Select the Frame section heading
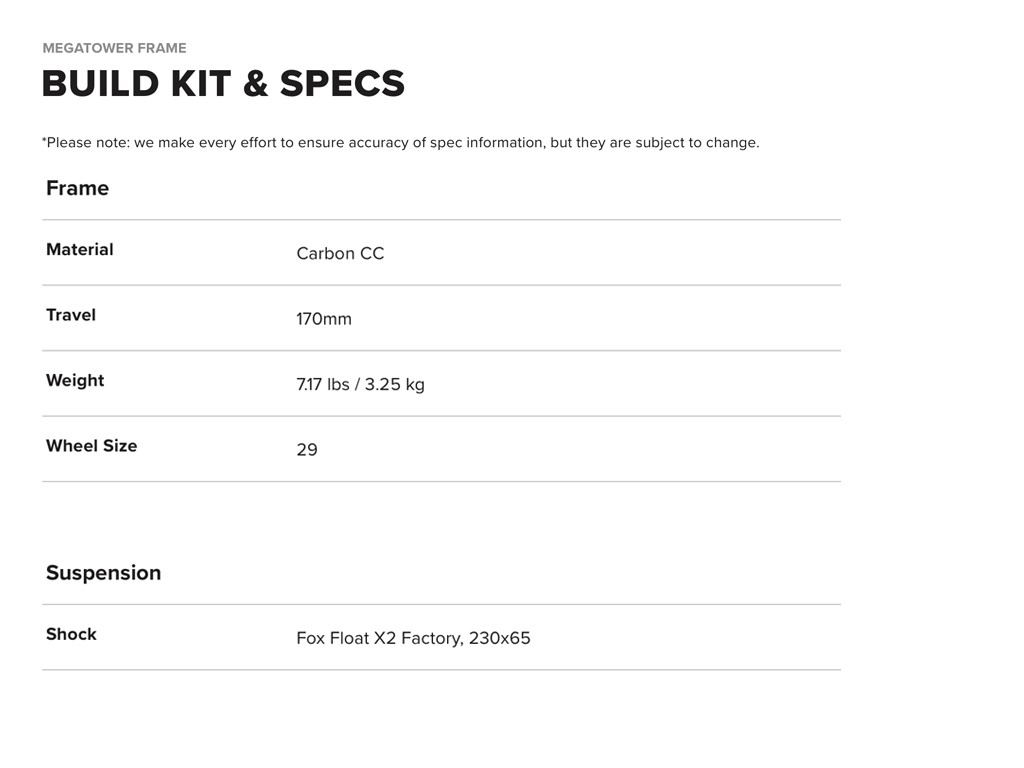Screen dimensions: 1024x768 (x=77, y=188)
